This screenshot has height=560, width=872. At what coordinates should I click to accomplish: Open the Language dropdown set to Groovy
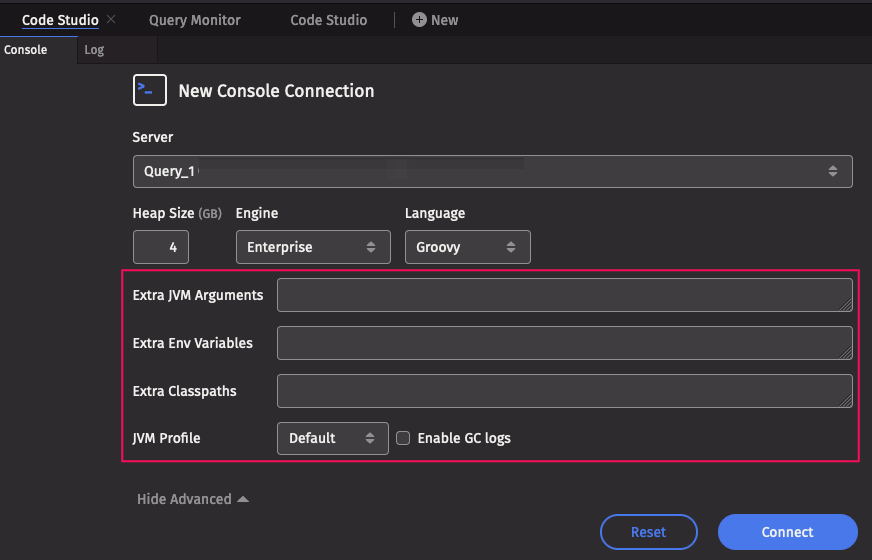(x=468, y=247)
